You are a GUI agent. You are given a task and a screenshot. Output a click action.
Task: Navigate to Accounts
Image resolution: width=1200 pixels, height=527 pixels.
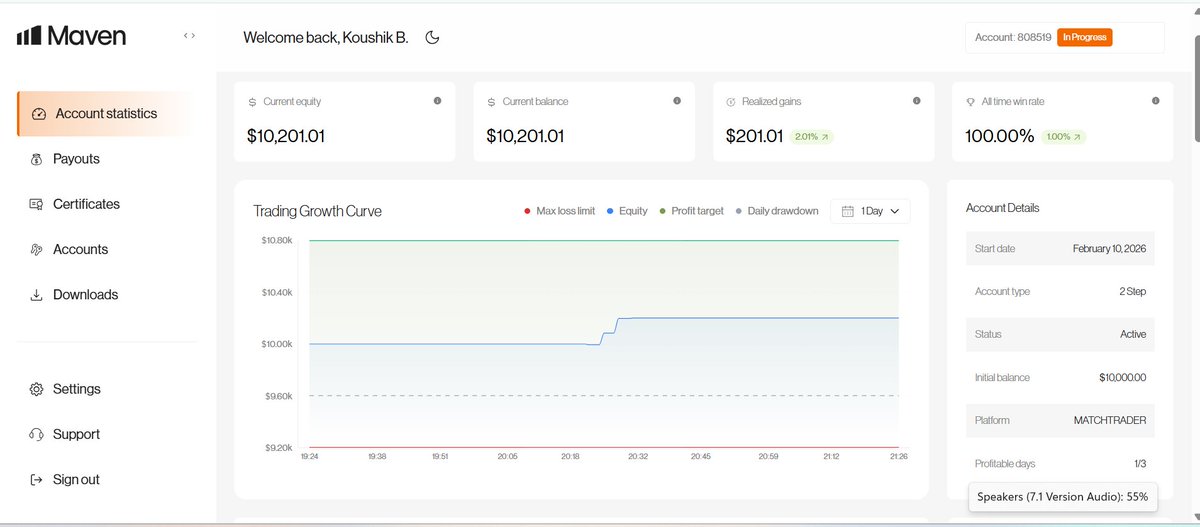pos(80,249)
